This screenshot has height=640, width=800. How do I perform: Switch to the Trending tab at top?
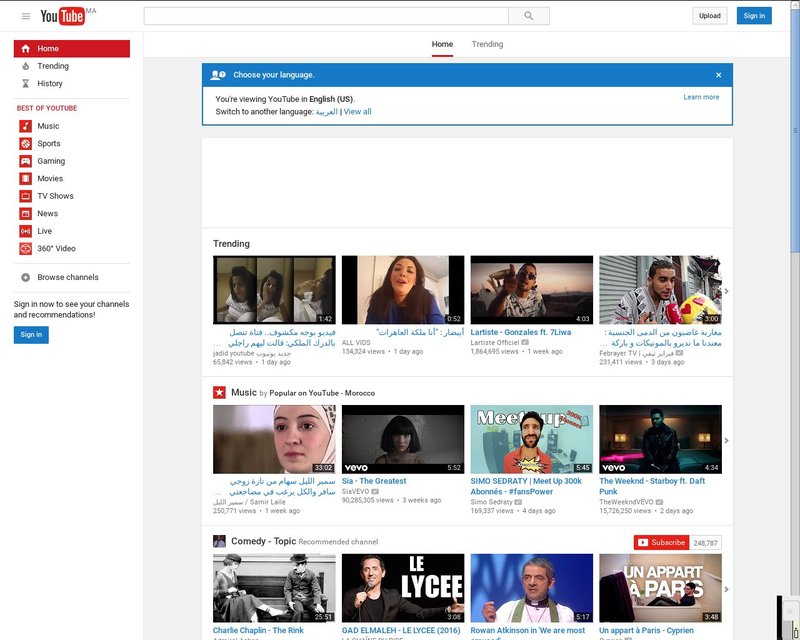[x=487, y=44]
